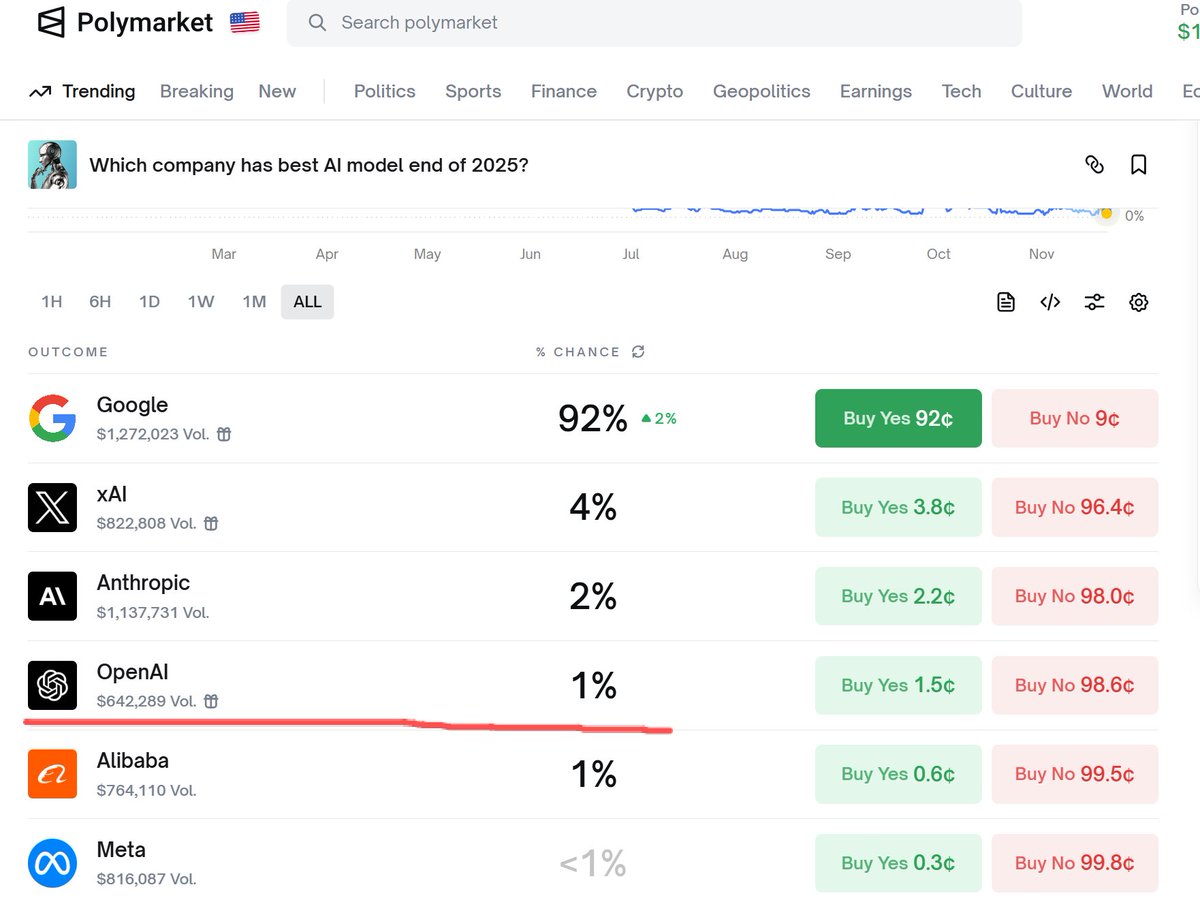Screen dimensions: 1200x900
Task: Open the chart filter sliders icon
Action: [x=1095, y=302]
